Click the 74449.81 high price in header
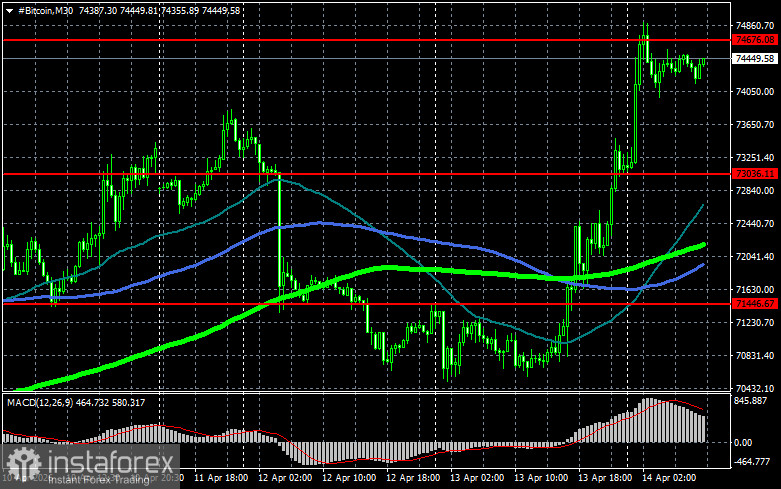 [139, 10]
